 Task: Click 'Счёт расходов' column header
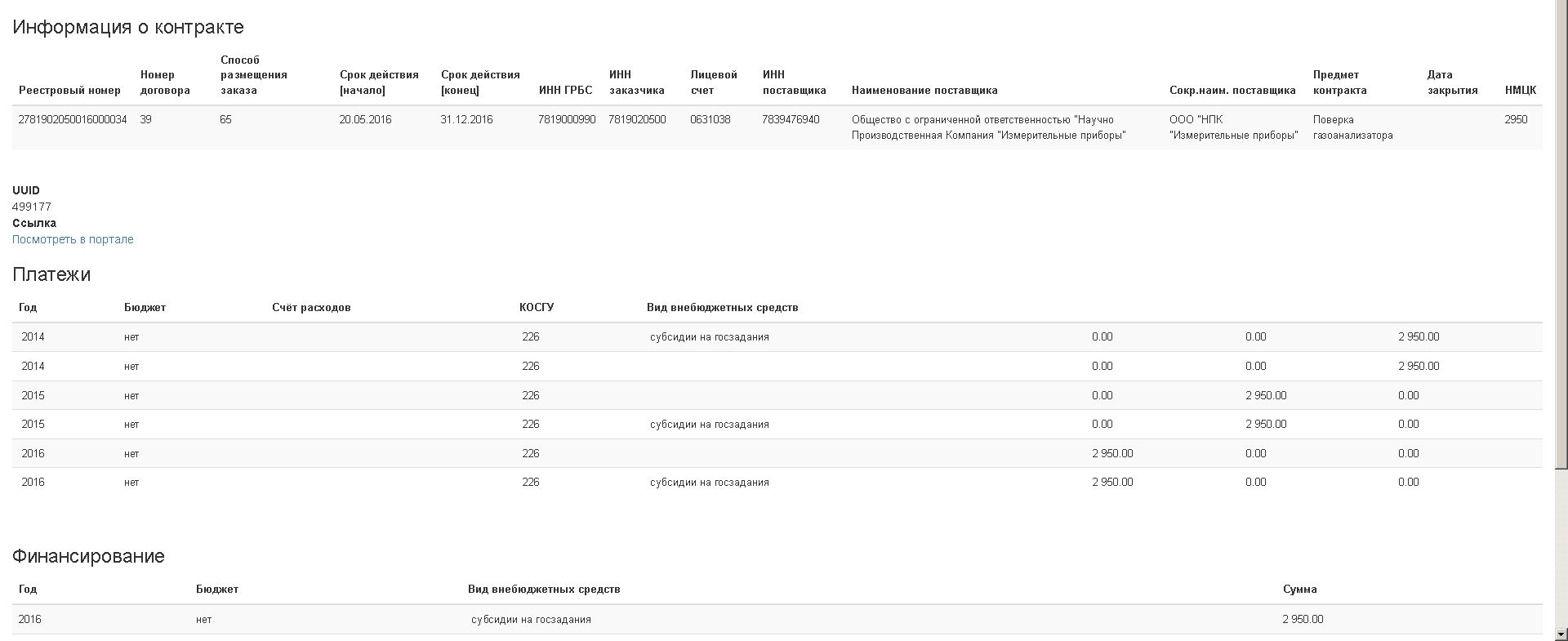coord(311,307)
